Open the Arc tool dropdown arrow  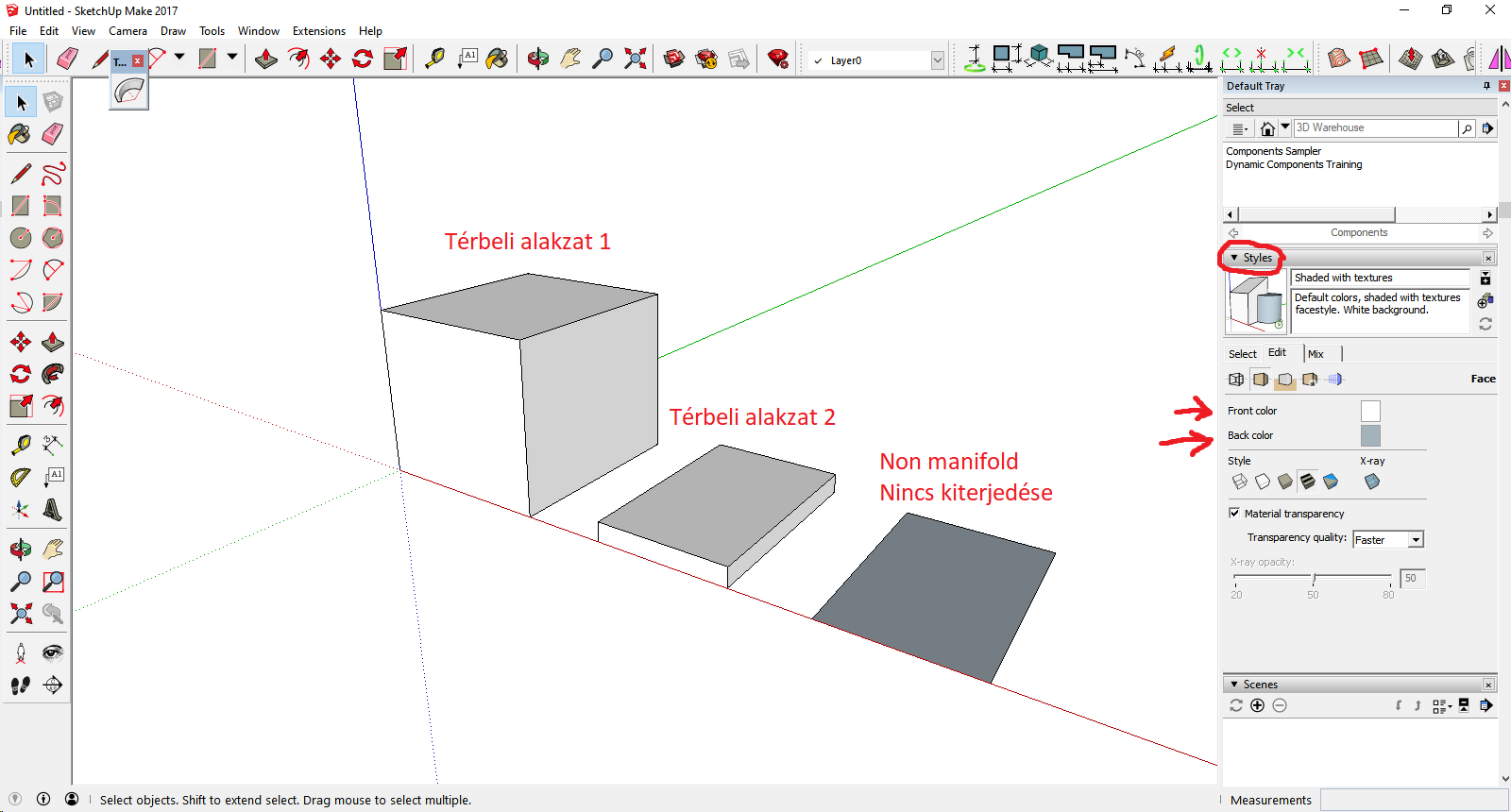(179, 57)
